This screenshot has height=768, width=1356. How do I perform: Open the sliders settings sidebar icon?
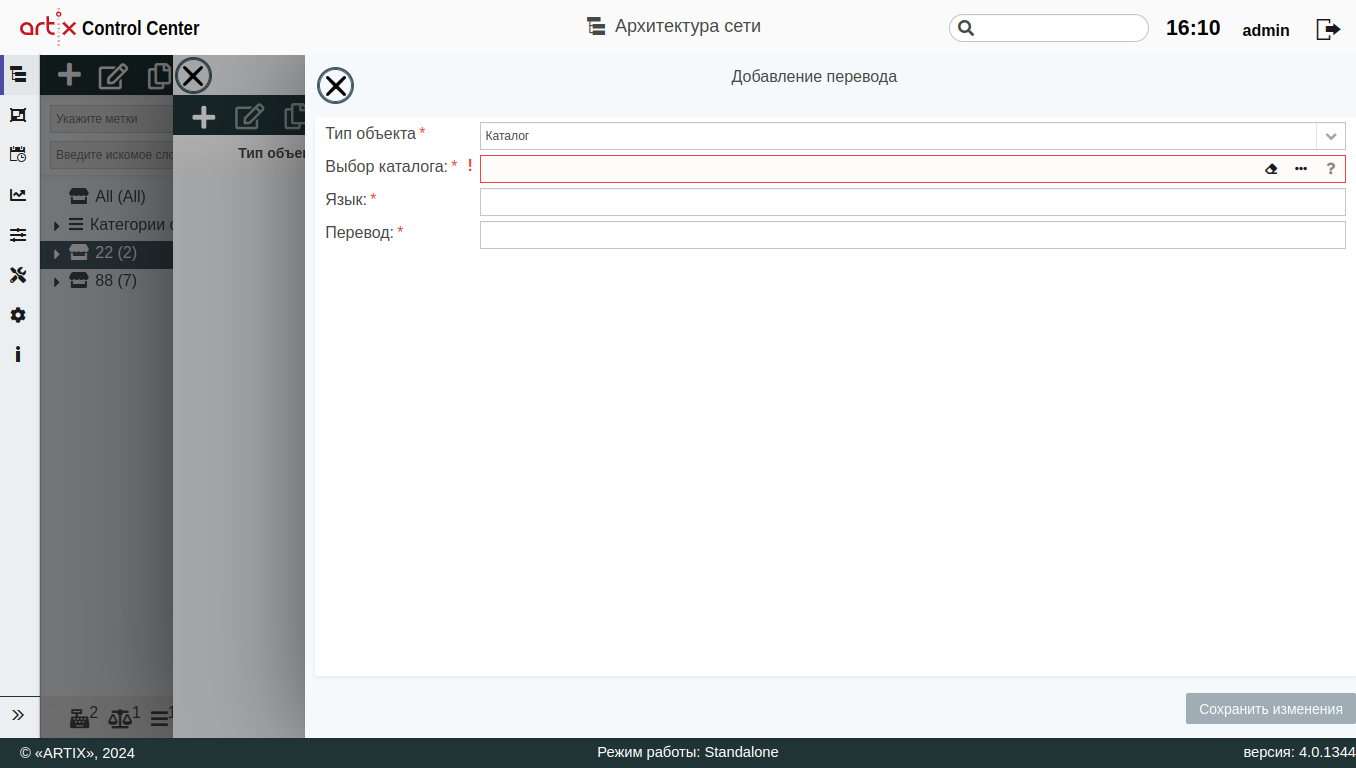18,235
